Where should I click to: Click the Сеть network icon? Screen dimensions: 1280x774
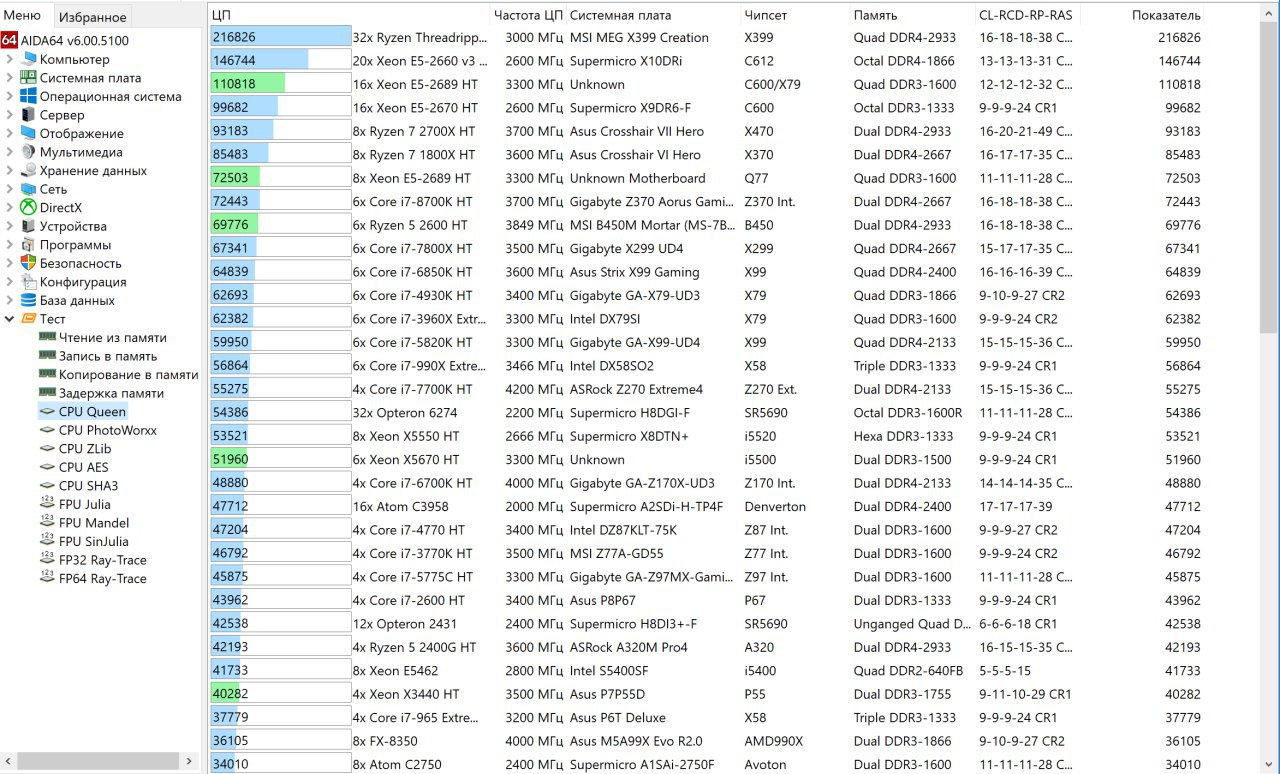point(29,189)
